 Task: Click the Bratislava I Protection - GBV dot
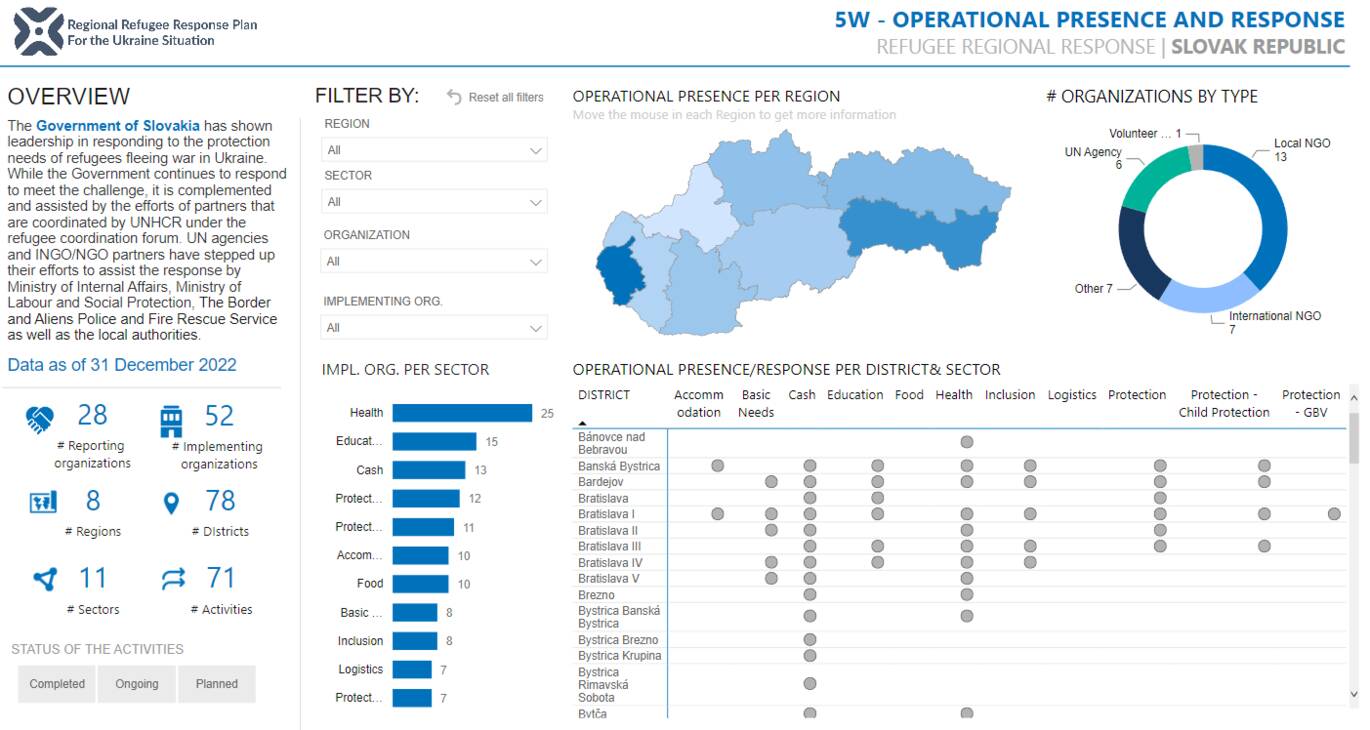click(1334, 514)
